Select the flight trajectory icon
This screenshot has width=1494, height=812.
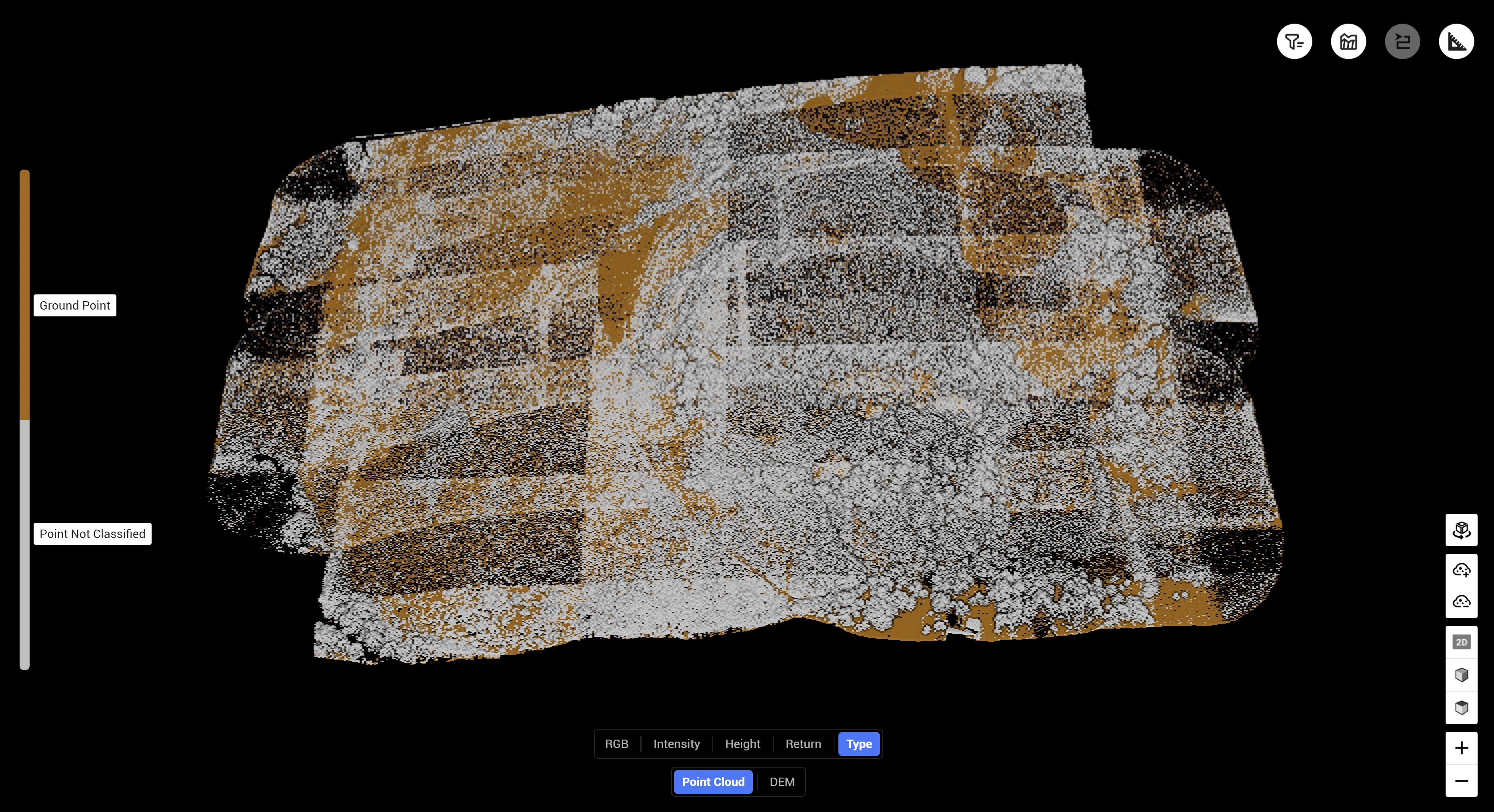click(x=1402, y=41)
